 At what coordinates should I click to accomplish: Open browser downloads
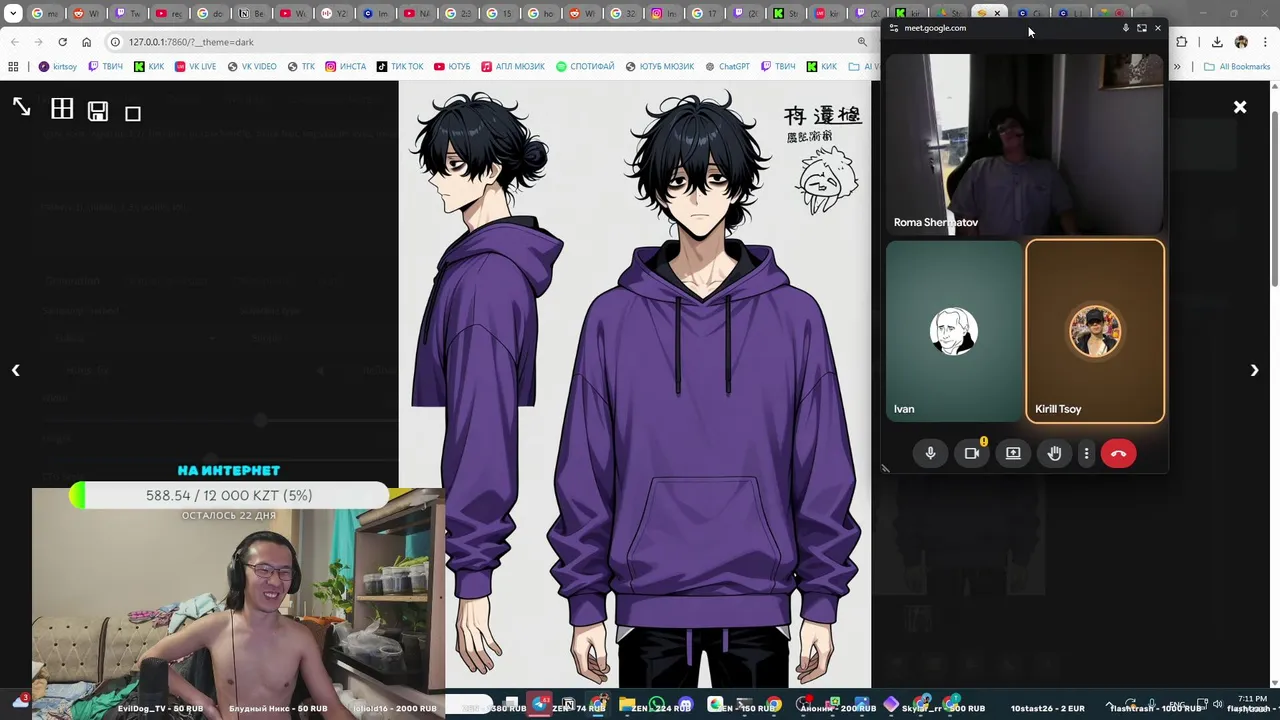[x=1217, y=42]
